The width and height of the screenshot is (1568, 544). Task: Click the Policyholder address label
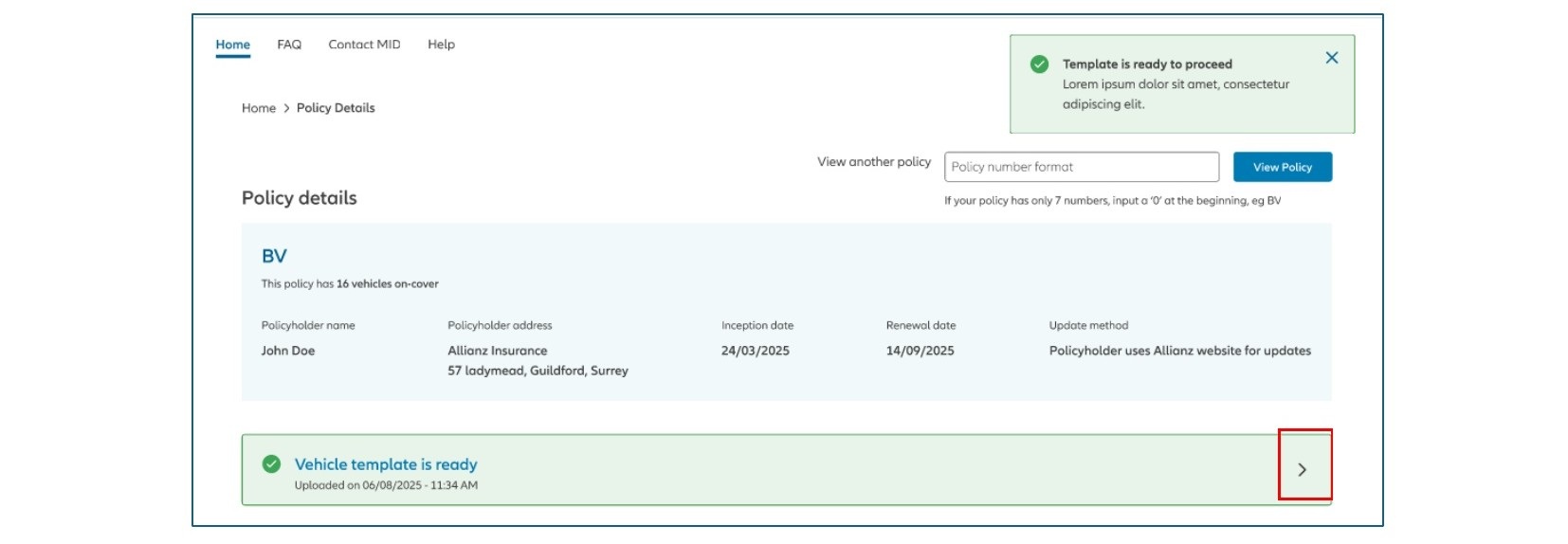[x=500, y=325]
